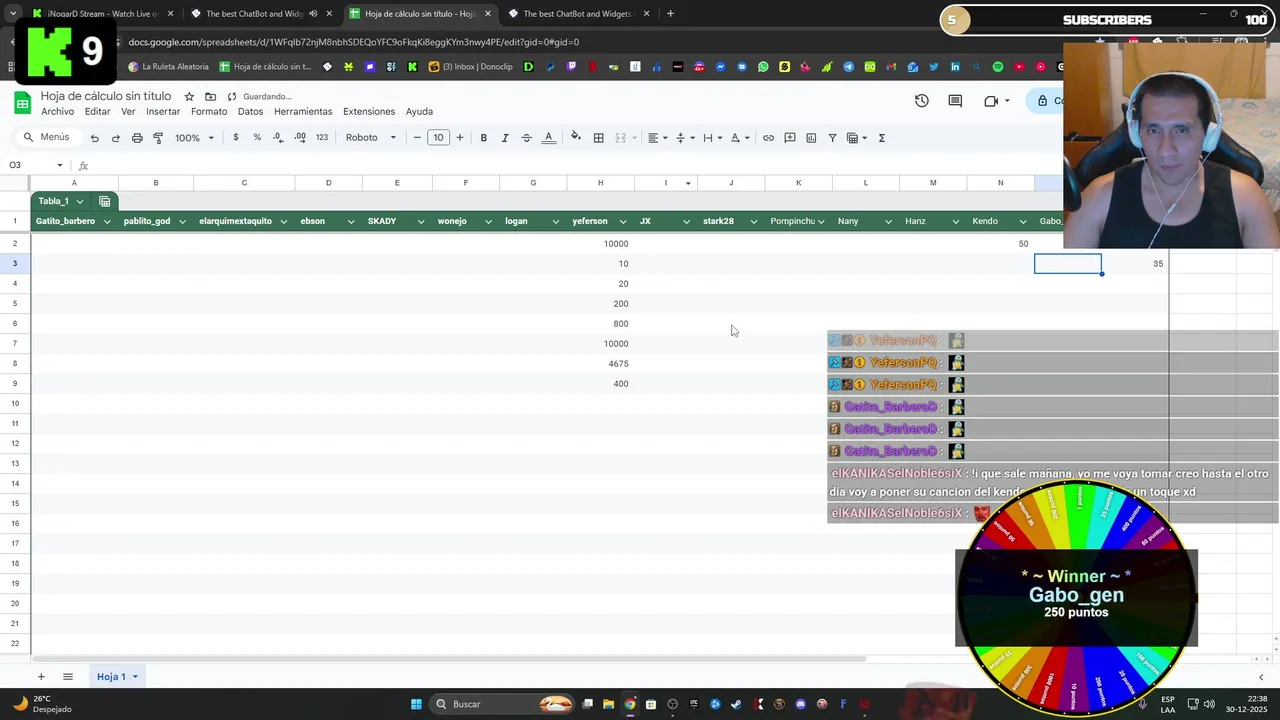Open vertical align dropdown
This screenshot has width=1280, height=720.
coord(683,138)
